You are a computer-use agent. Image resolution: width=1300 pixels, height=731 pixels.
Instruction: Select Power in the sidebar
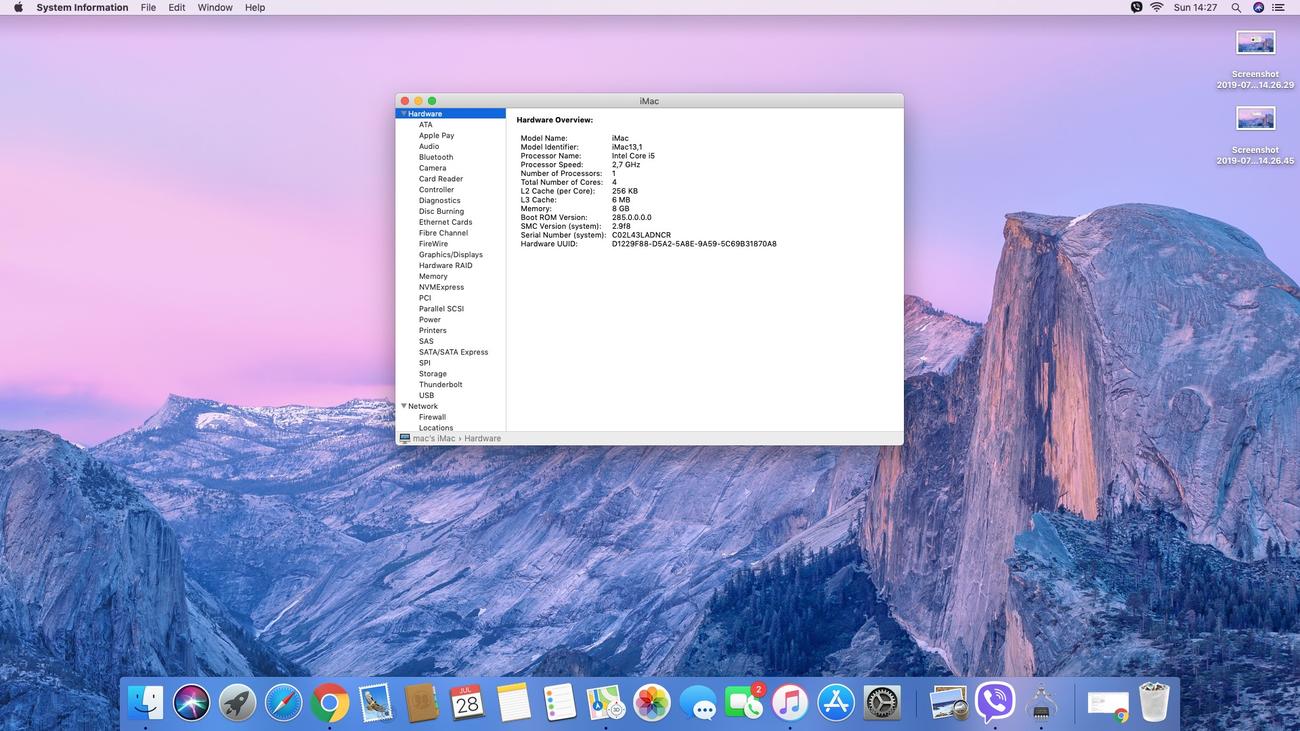430,320
